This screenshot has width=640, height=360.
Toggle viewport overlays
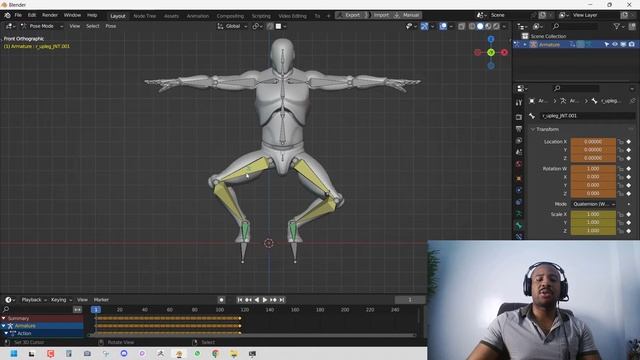tap(443, 26)
